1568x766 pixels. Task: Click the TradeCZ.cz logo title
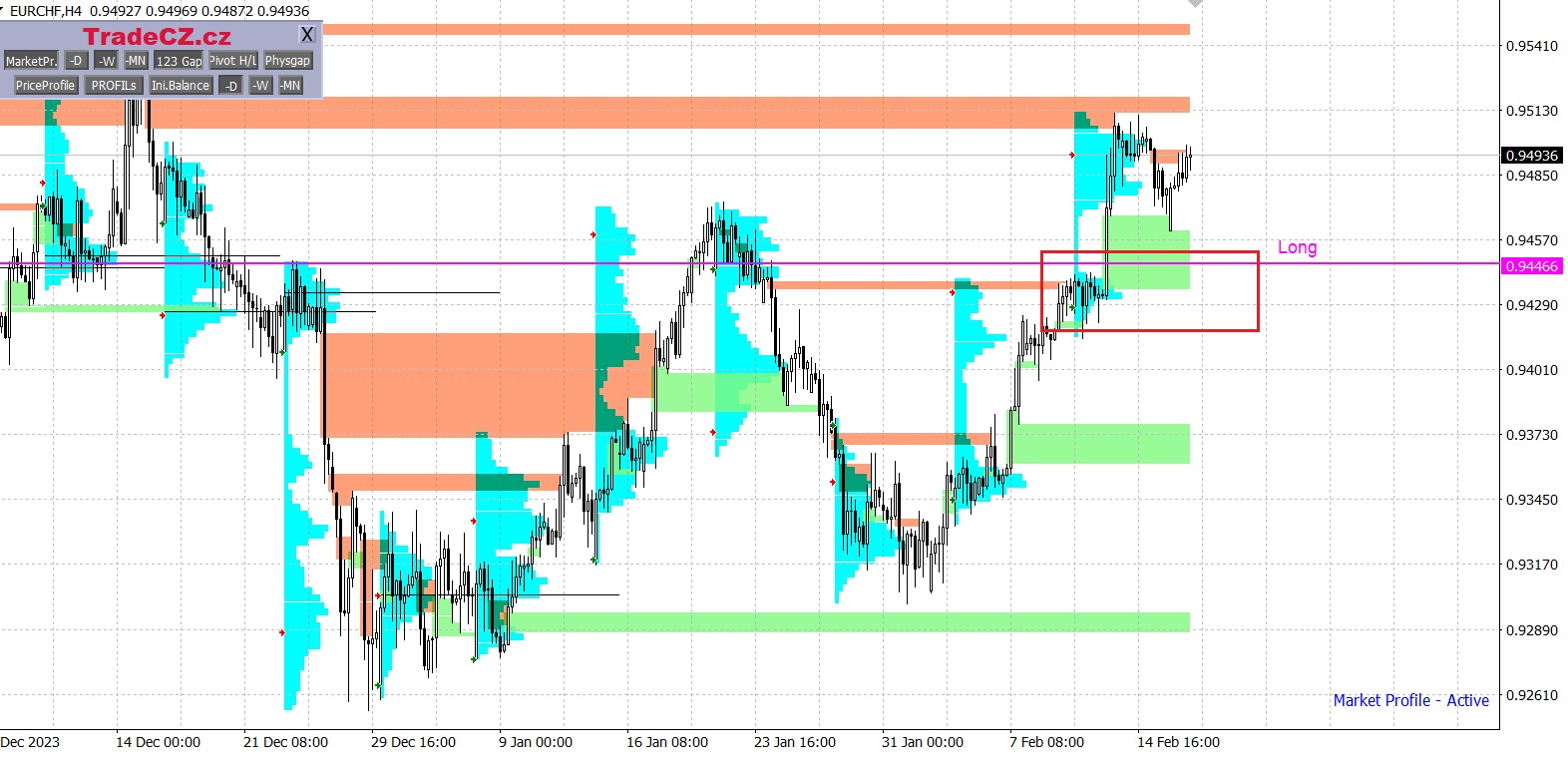(x=157, y=37)
